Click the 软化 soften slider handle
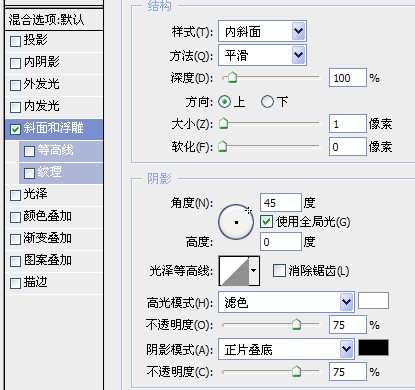This screenshot has width=415, height=390. point(223,146)
